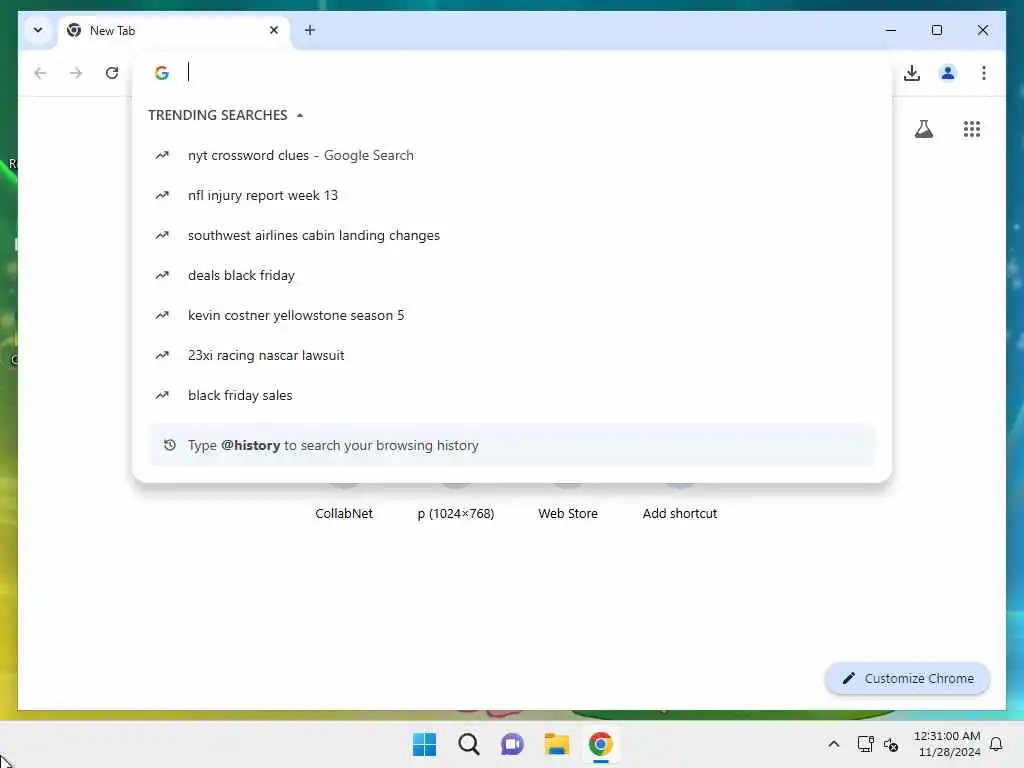
Task: Open File Explorer from the taskbar
Action: (556, 744)
